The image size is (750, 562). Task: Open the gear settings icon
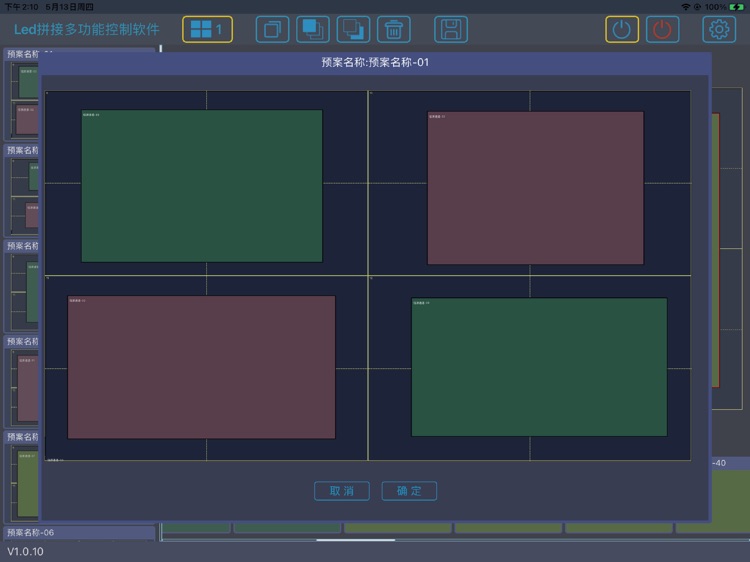[719, 30]
